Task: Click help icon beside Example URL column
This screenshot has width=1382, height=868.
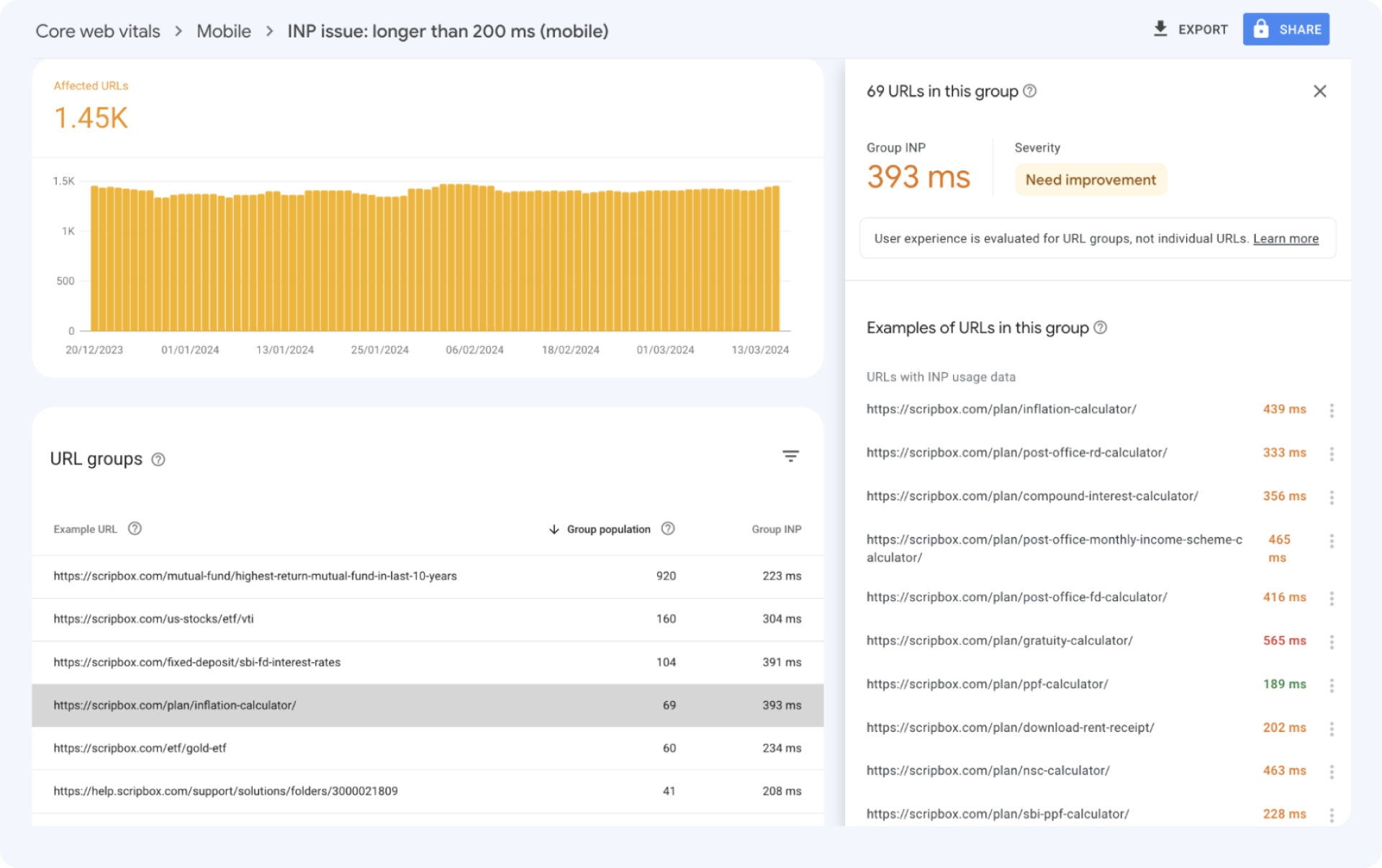Action: (135, 528)
